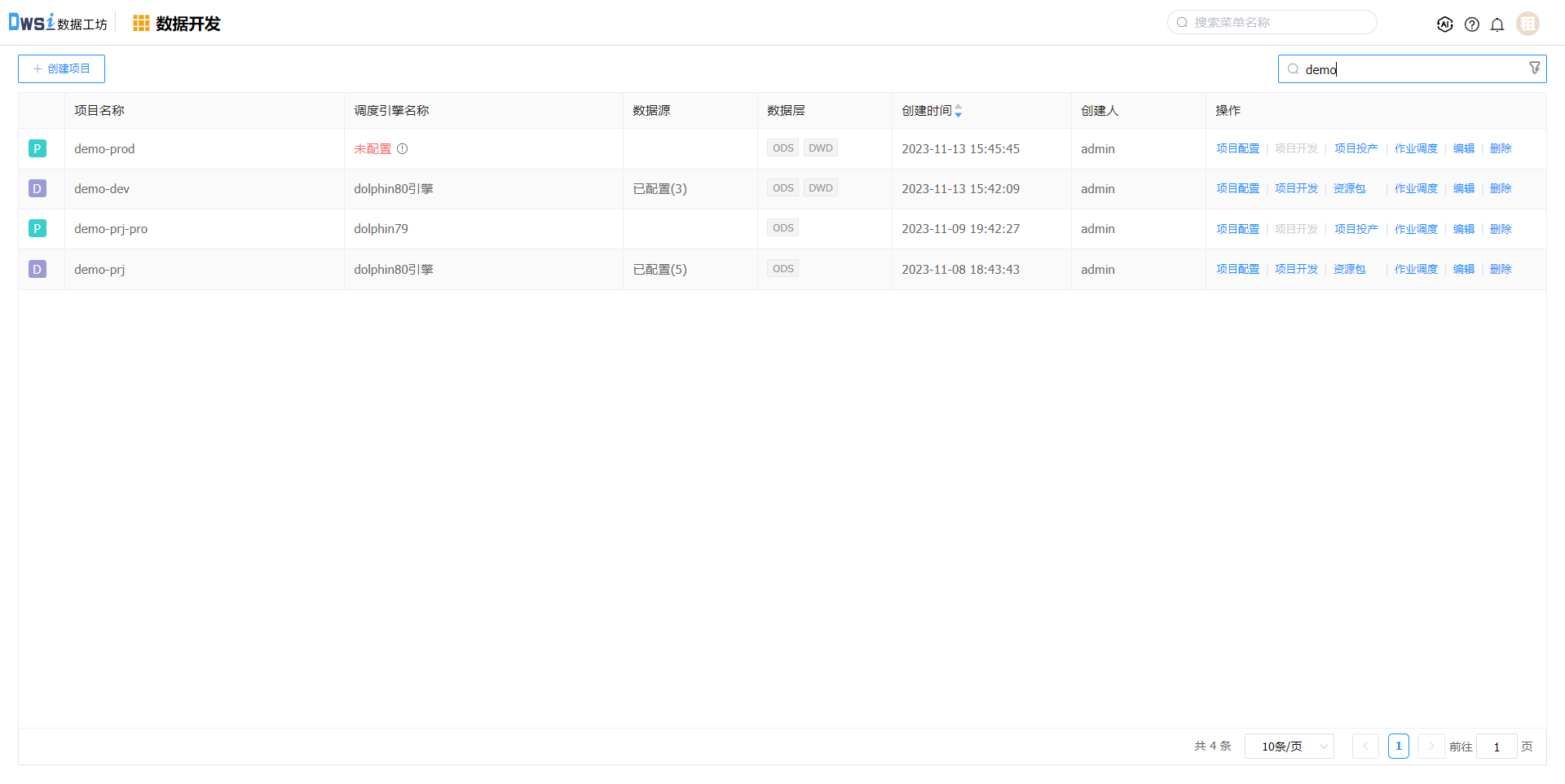The height and width of the screenshot is (784, 1565).
Task: Click the AI assistant icon in header
Action: pyautogui.click(x=1444, y=24)
